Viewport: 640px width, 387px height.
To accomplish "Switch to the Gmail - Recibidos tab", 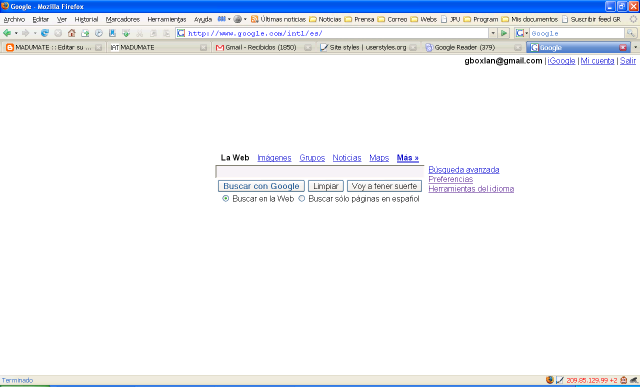I will tap(264, 47).
